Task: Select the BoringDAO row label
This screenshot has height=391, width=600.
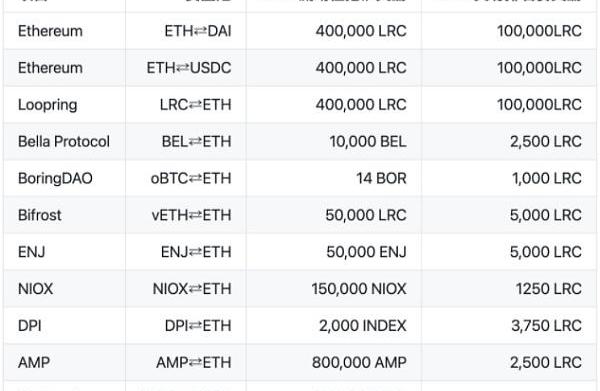Action: [55, 178]
